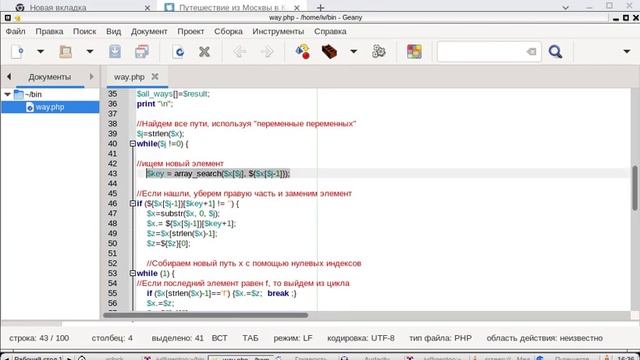Open the color chooser icon
640x360 pixels.
pos(414,52)
